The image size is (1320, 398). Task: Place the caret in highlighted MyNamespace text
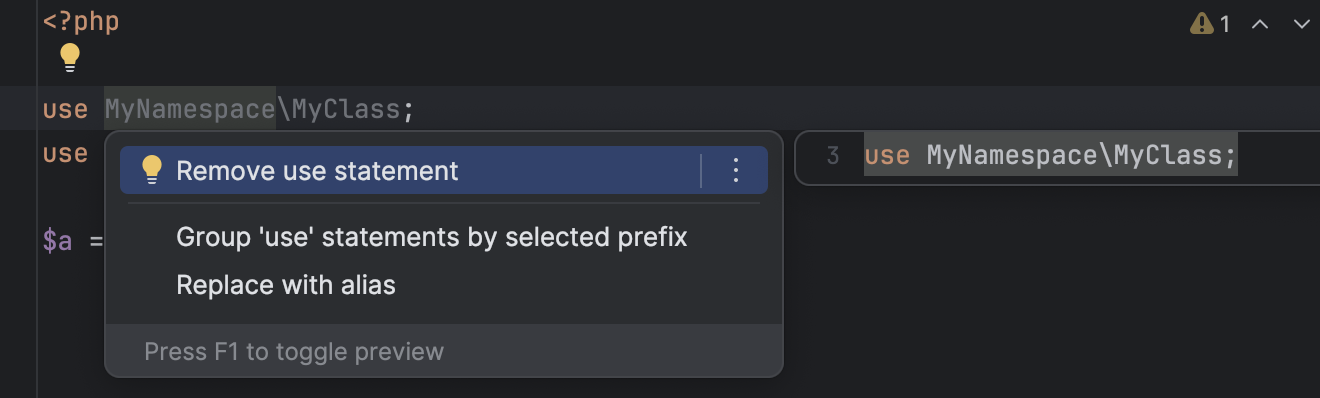(190, 109)
